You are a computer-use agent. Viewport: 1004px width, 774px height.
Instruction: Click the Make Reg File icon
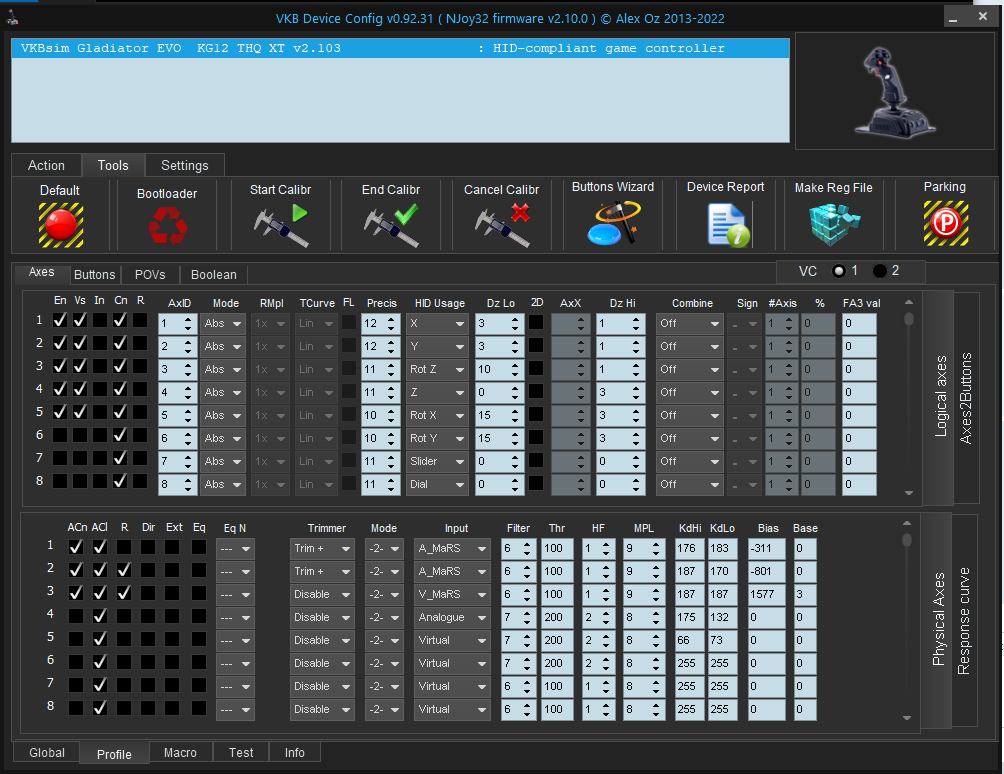pos(833,224)
